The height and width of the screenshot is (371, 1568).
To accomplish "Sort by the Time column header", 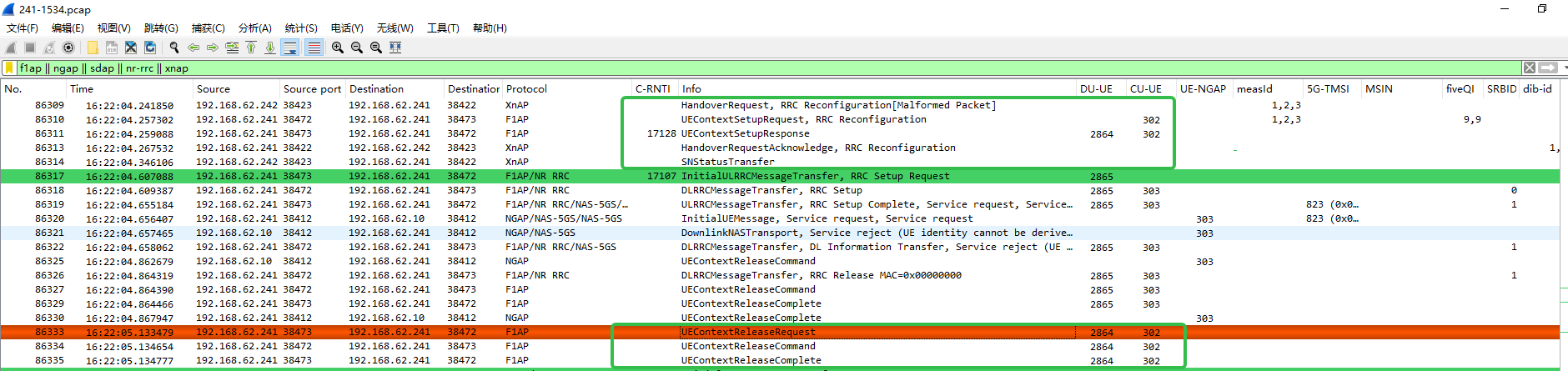I will tap(130, 88).
